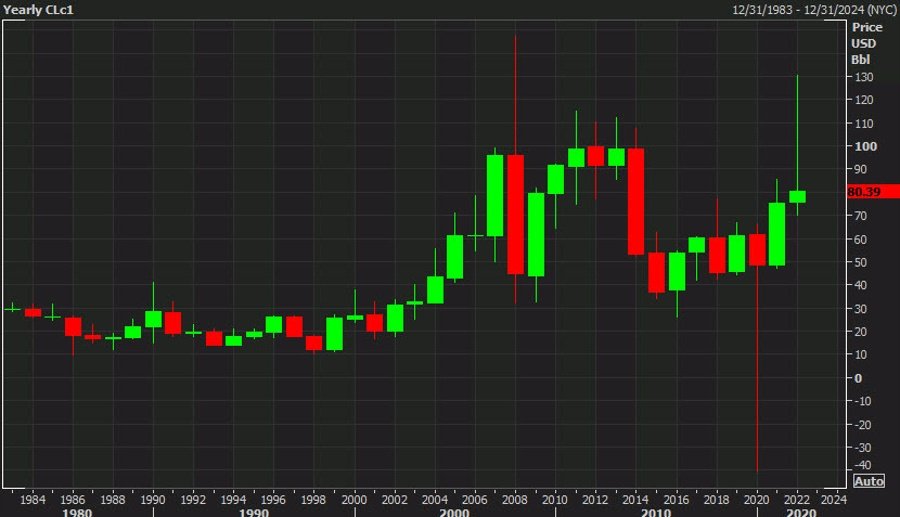The width and height of the screenshot is (900, 517).
Task: Click the green 2007 candle body
Action: (x=495, y=195)
